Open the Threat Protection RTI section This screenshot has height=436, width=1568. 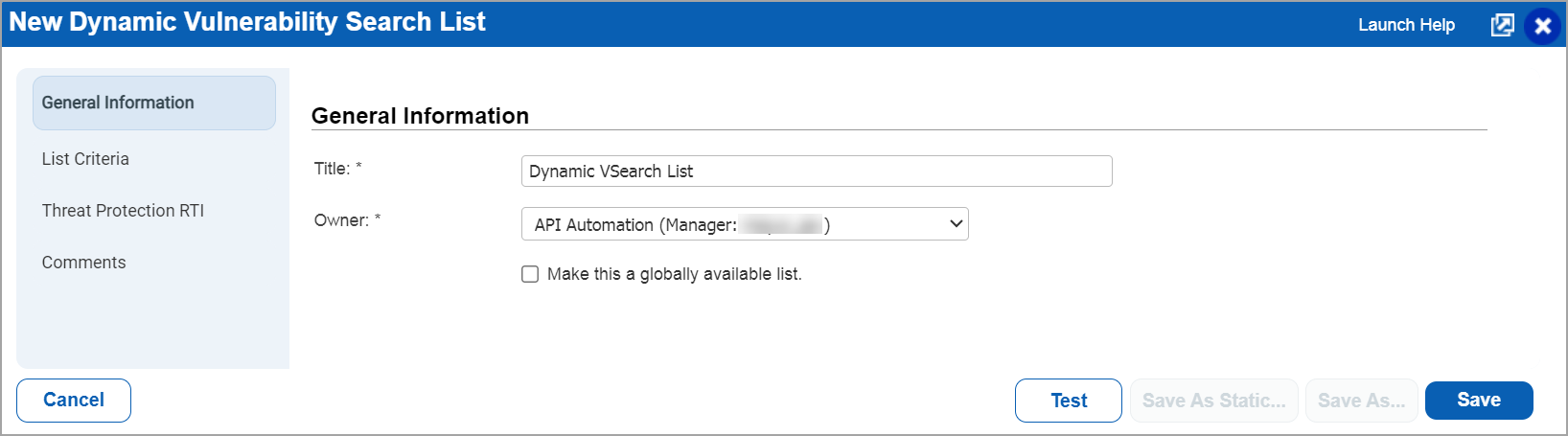coord(123,211)
